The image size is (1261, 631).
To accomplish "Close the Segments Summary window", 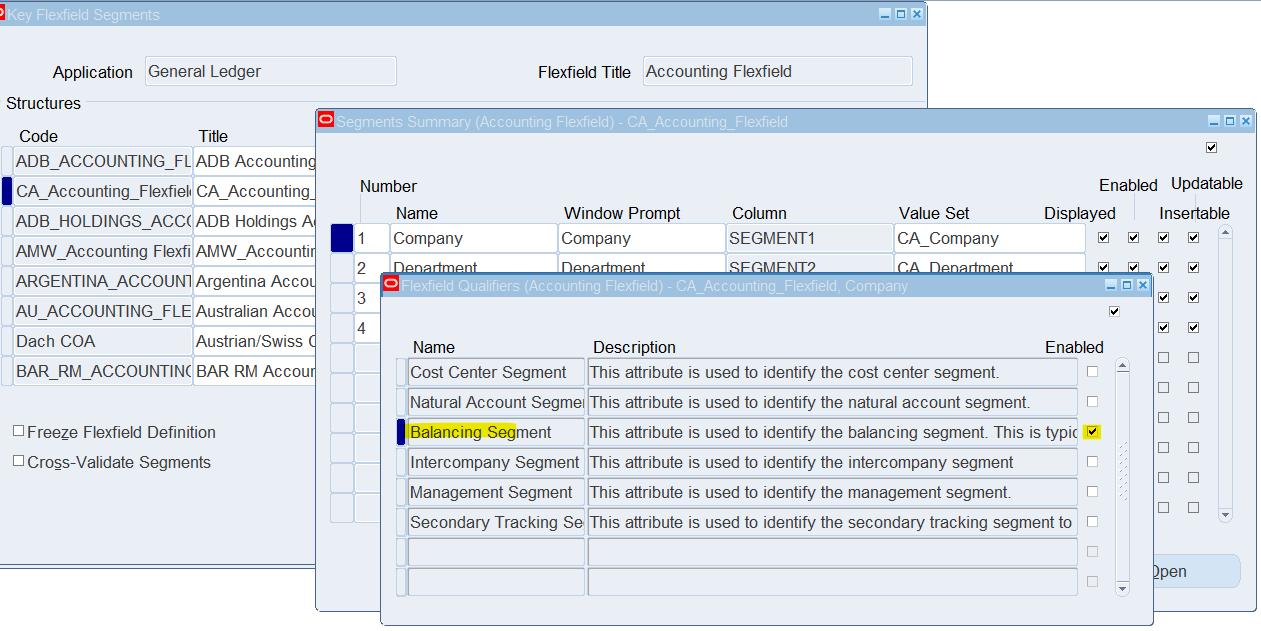I will [x=1246, y=121].
